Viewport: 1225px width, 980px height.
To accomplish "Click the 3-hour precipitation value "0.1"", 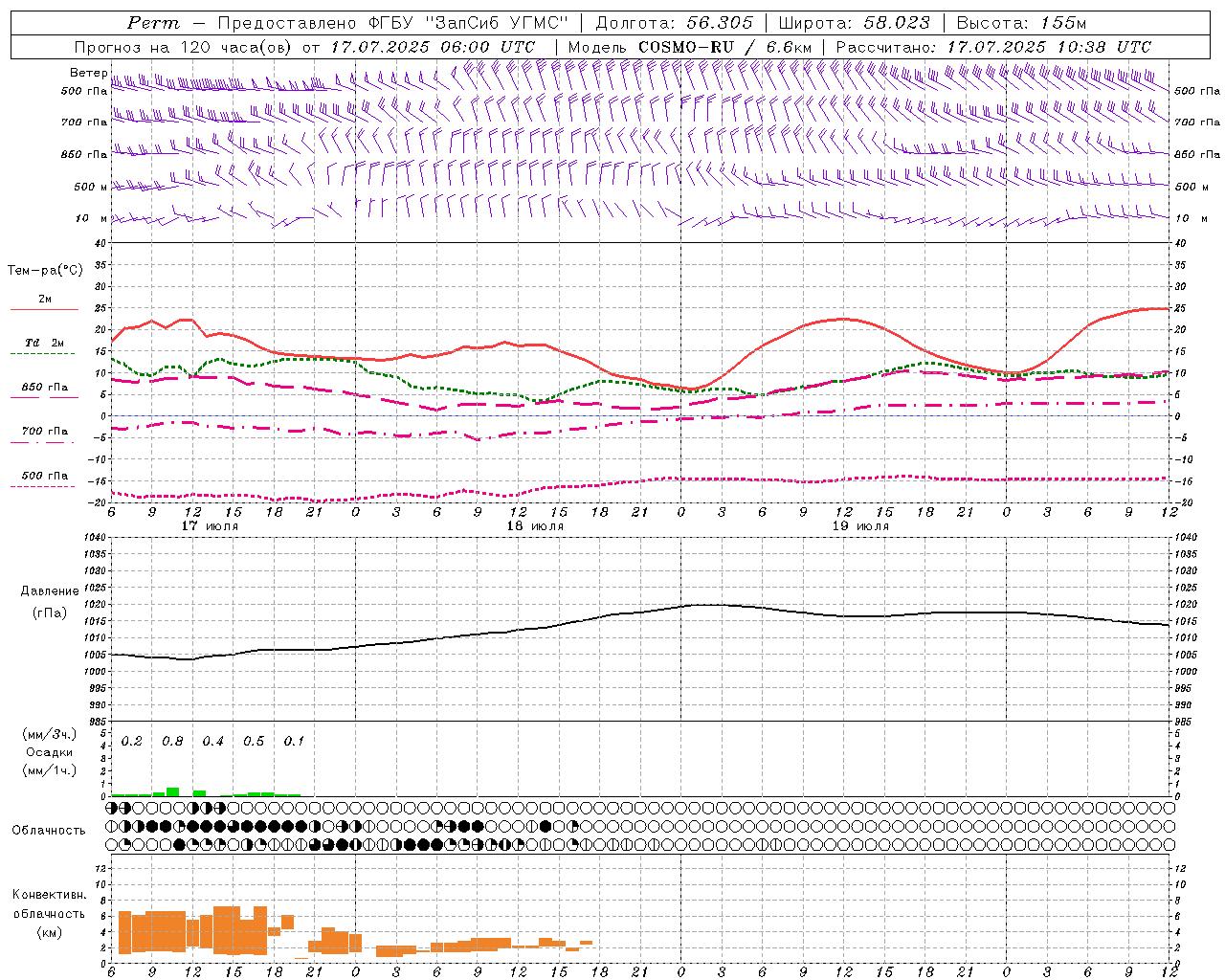I will [x=294, y=742].
